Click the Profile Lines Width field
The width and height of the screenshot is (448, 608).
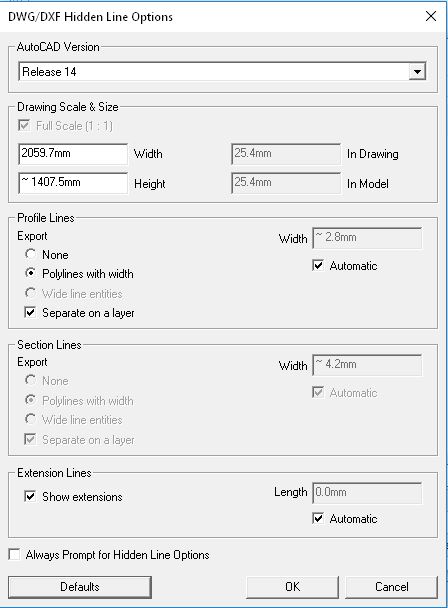click(x=367, y=238)
